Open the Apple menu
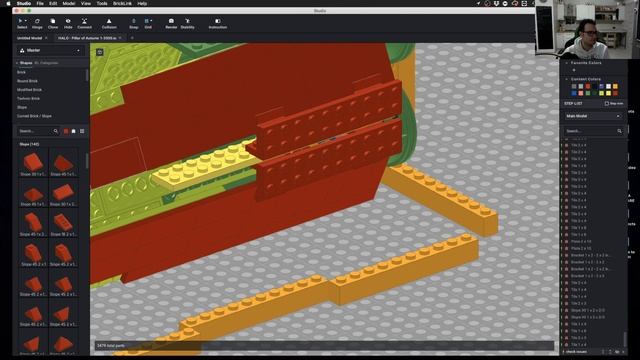640x360 pixels. click(x=8, y=3)
